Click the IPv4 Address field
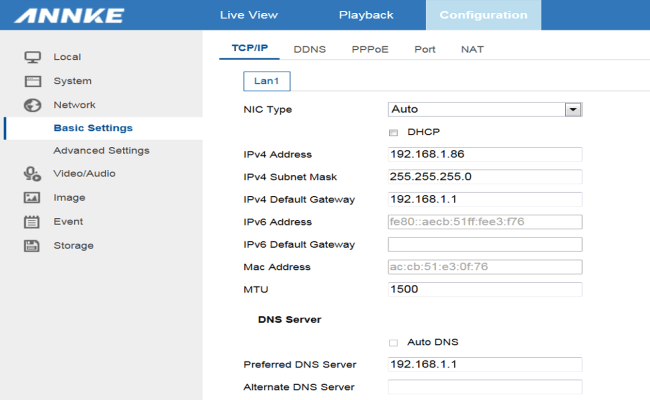This screenshot has width=650, height=400. pos(485,154)
